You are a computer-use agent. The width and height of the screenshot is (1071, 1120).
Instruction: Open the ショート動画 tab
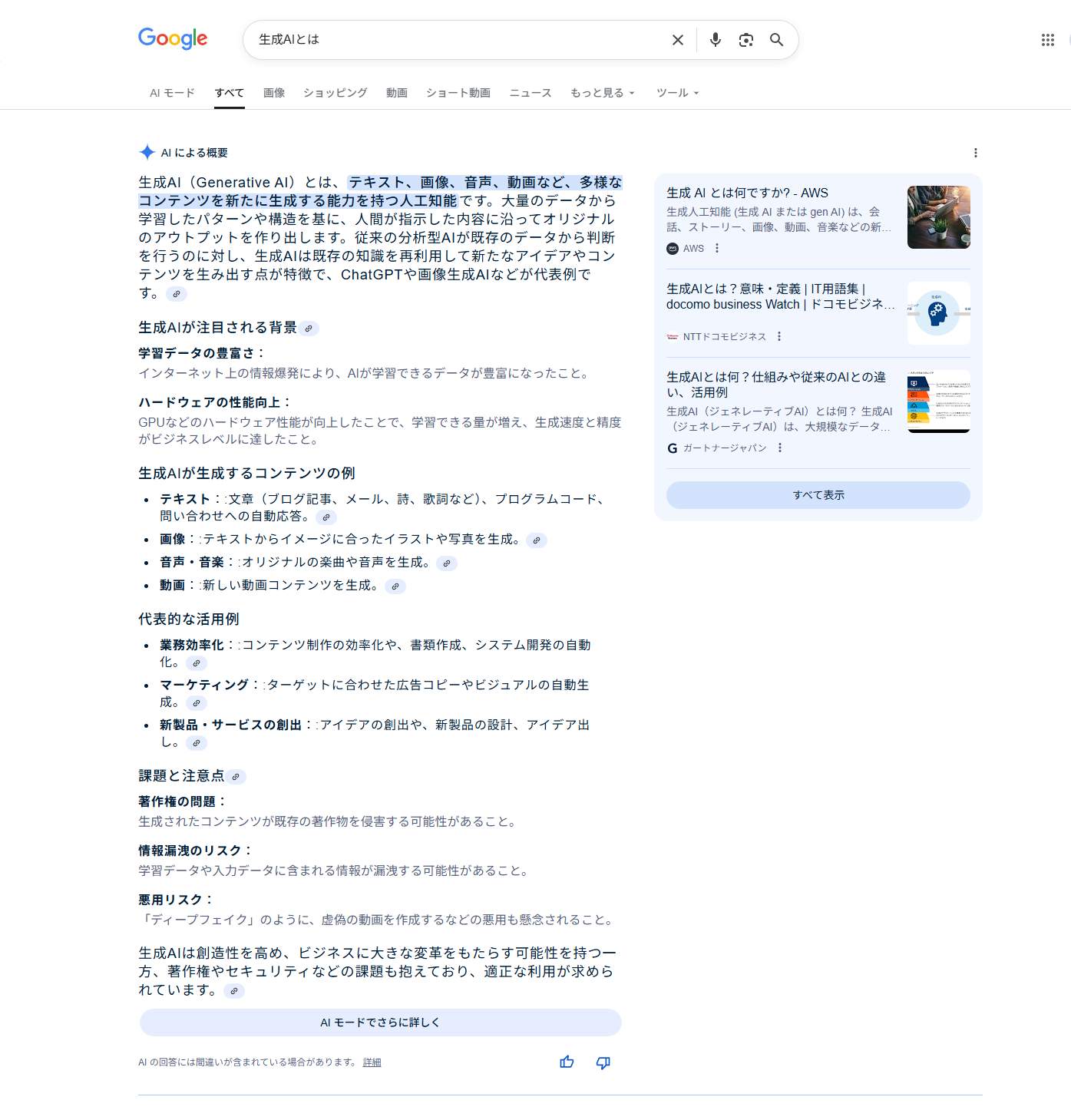[458, 93]
